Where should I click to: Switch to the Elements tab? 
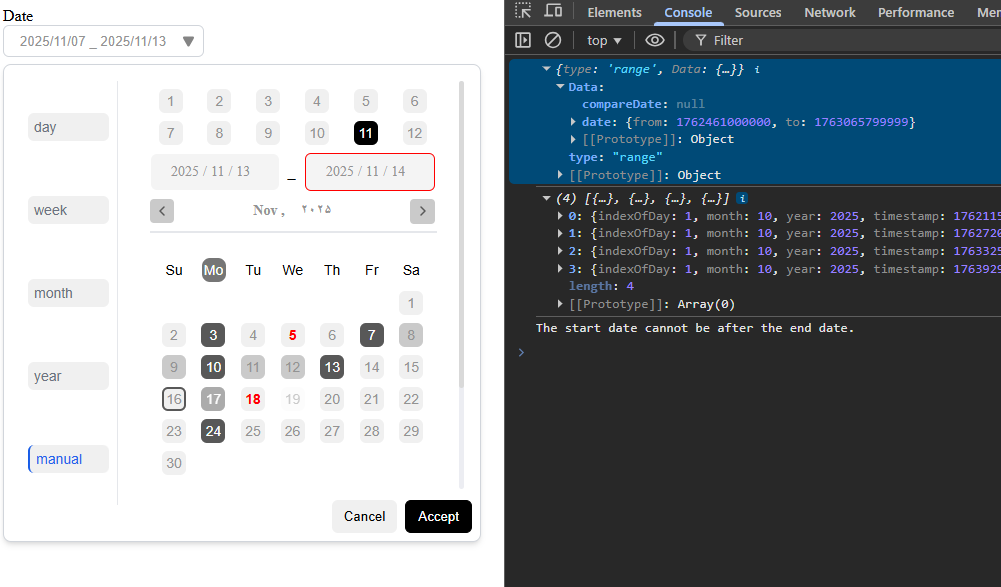(x=614, y=12)
